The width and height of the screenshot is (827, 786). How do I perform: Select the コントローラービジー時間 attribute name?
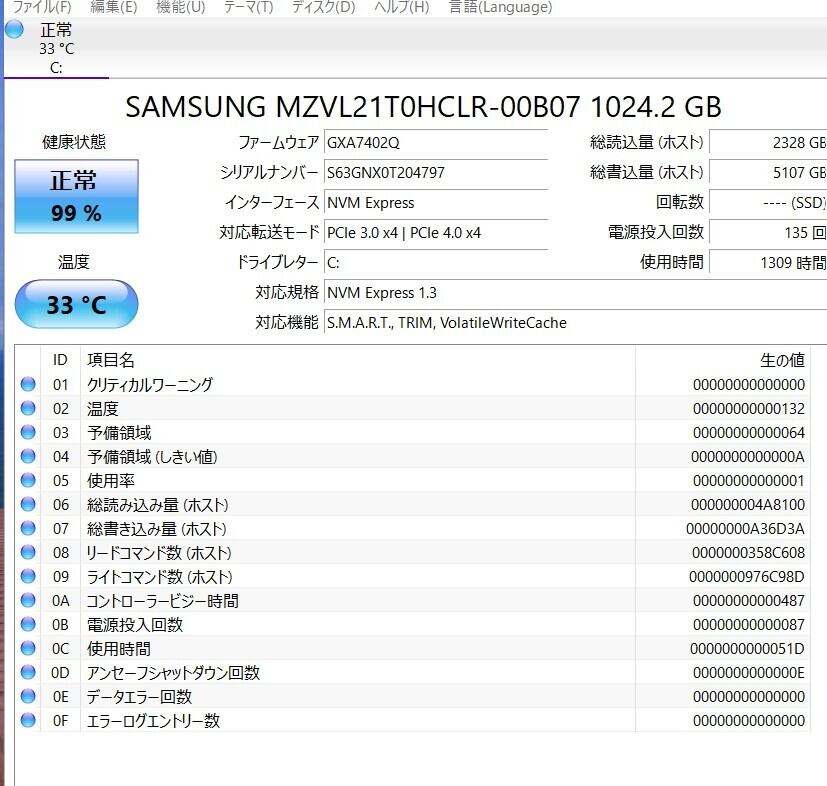[x=162, y=600]
